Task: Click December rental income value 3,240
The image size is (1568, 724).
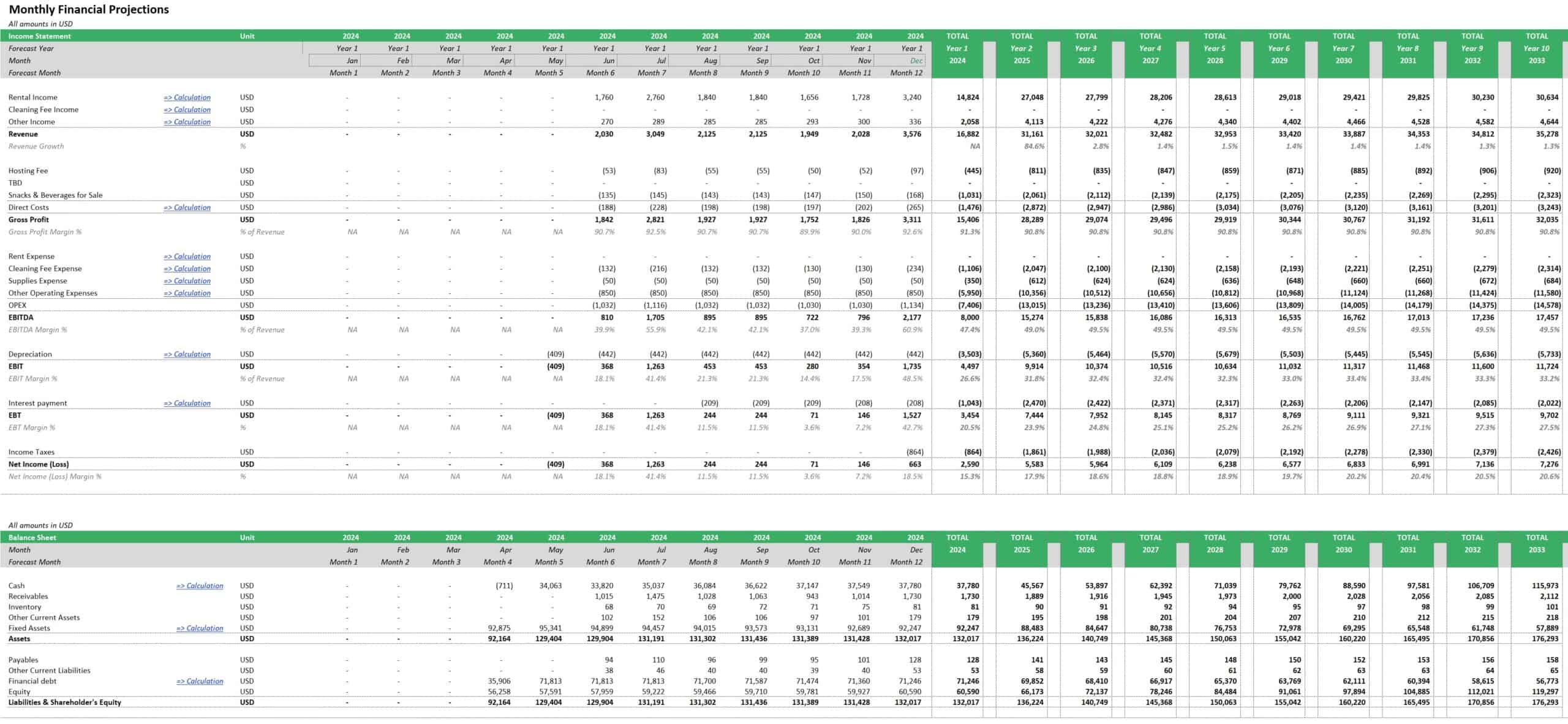Action: 912,97
